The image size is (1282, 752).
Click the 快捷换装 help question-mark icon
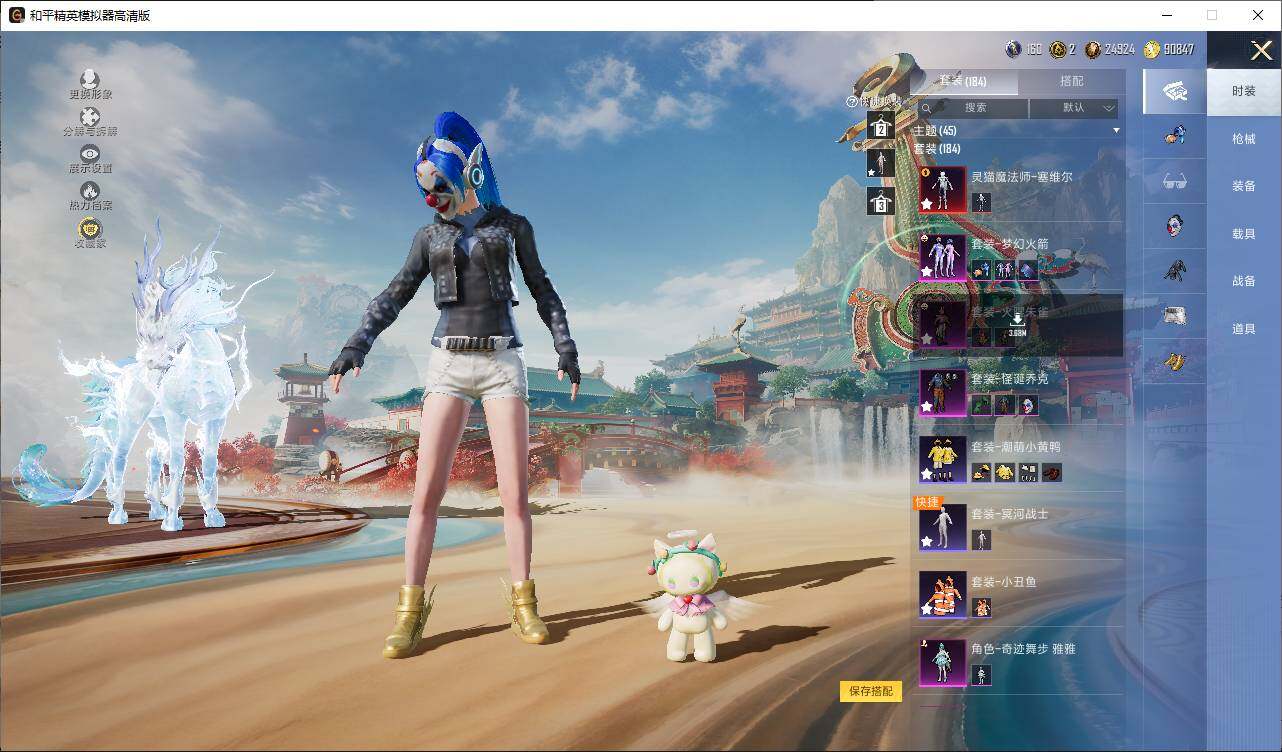click(852, 102)
